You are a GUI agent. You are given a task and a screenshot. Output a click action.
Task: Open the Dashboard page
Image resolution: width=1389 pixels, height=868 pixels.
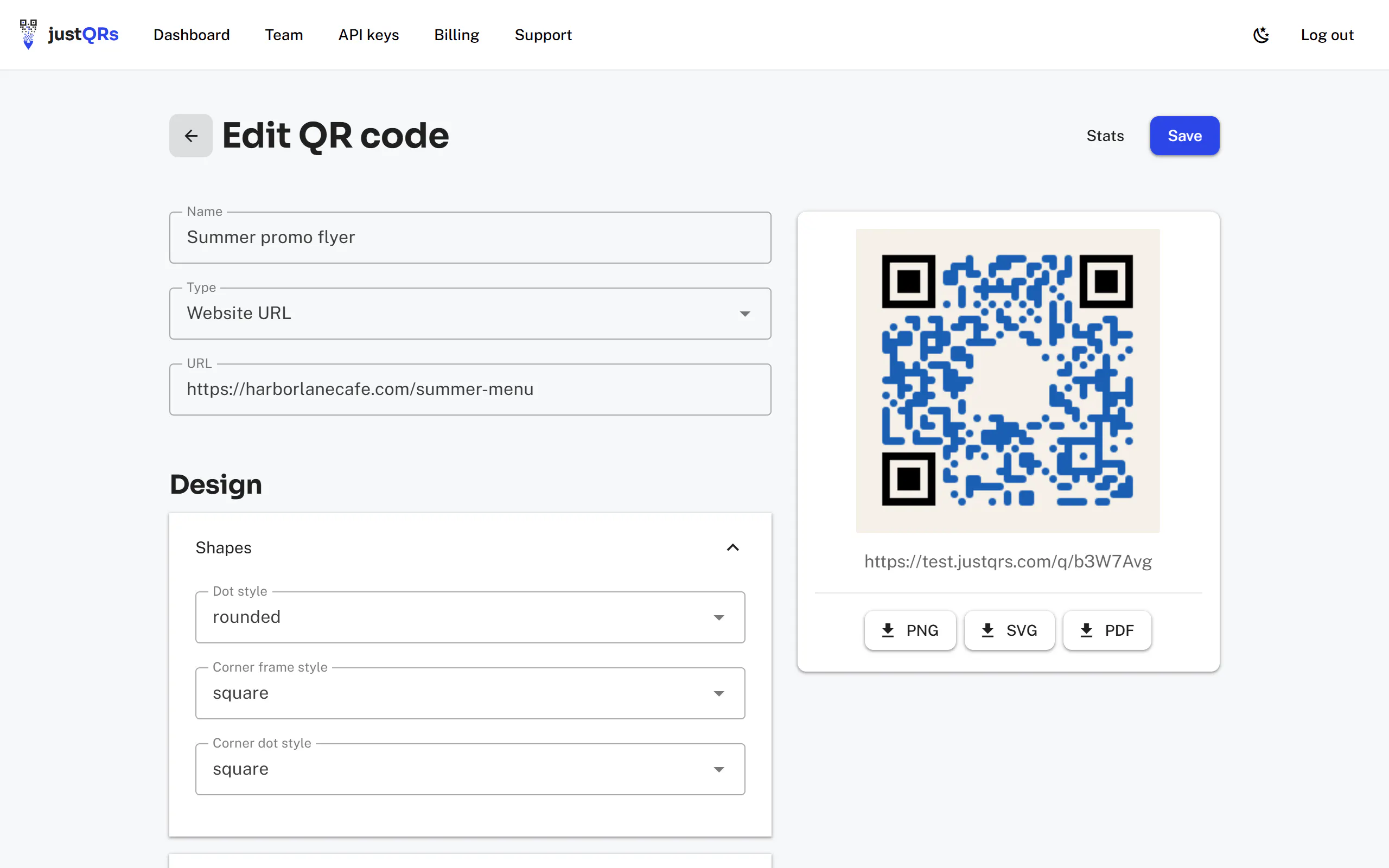[x=191, y=35]
